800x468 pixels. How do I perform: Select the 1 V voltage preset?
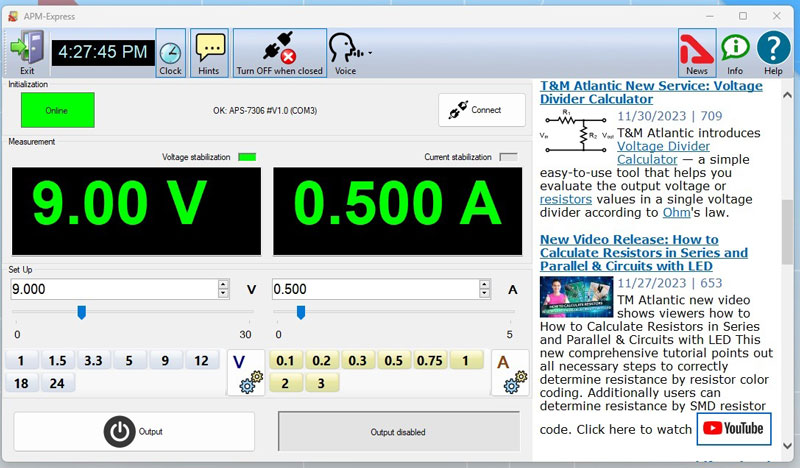21,360
